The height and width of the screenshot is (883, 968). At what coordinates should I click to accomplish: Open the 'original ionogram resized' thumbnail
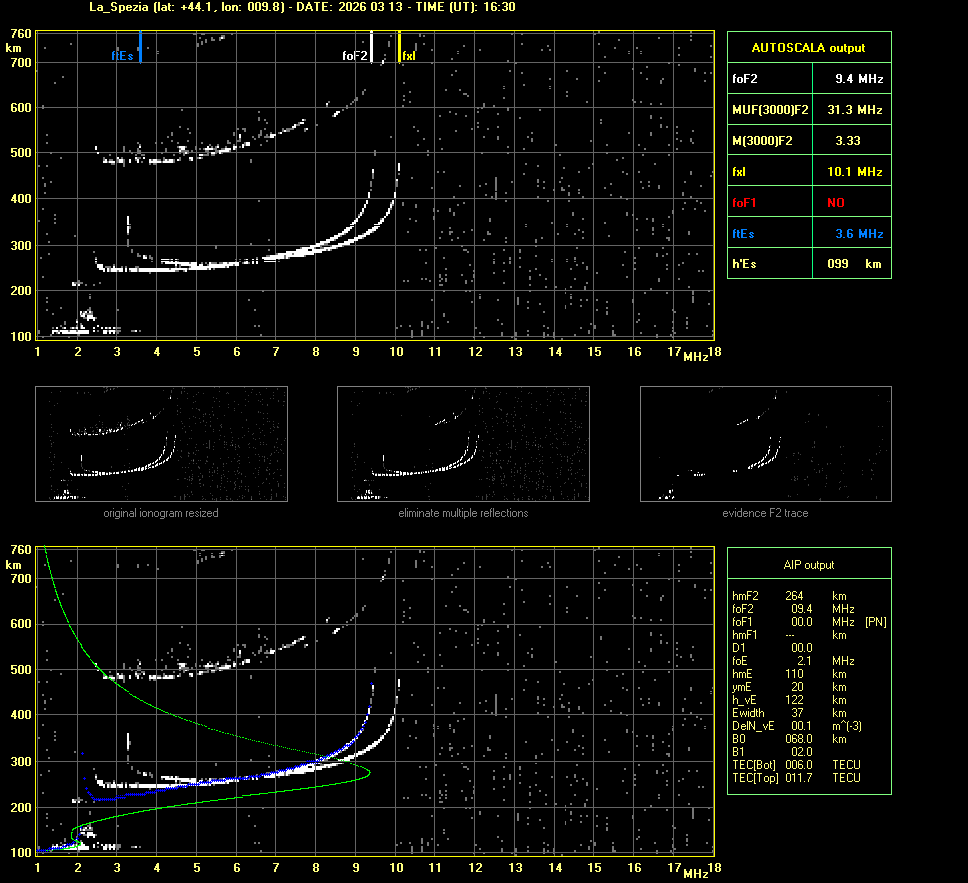(x=161, y=444)
